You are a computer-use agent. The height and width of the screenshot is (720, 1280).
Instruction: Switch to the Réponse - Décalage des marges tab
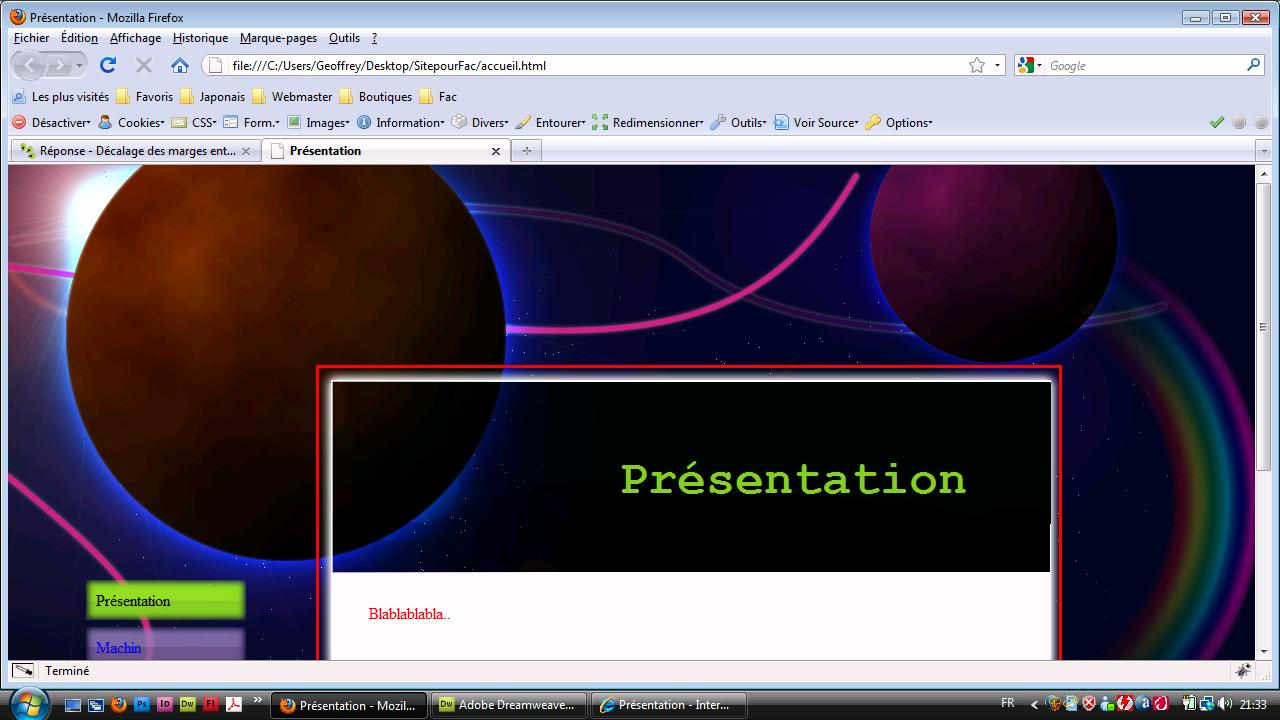tap(135, 151)
